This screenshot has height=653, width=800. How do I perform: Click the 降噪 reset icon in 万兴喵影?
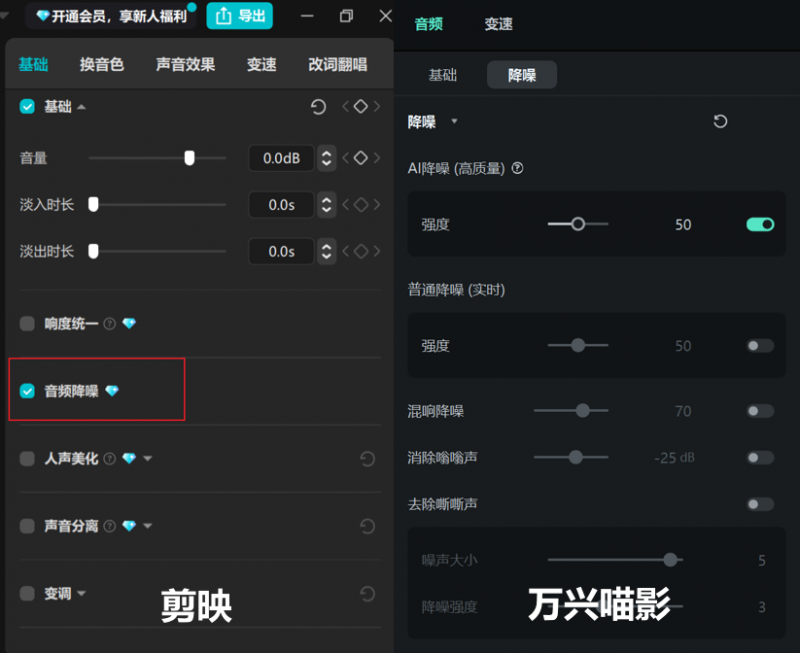click(720, 121)
